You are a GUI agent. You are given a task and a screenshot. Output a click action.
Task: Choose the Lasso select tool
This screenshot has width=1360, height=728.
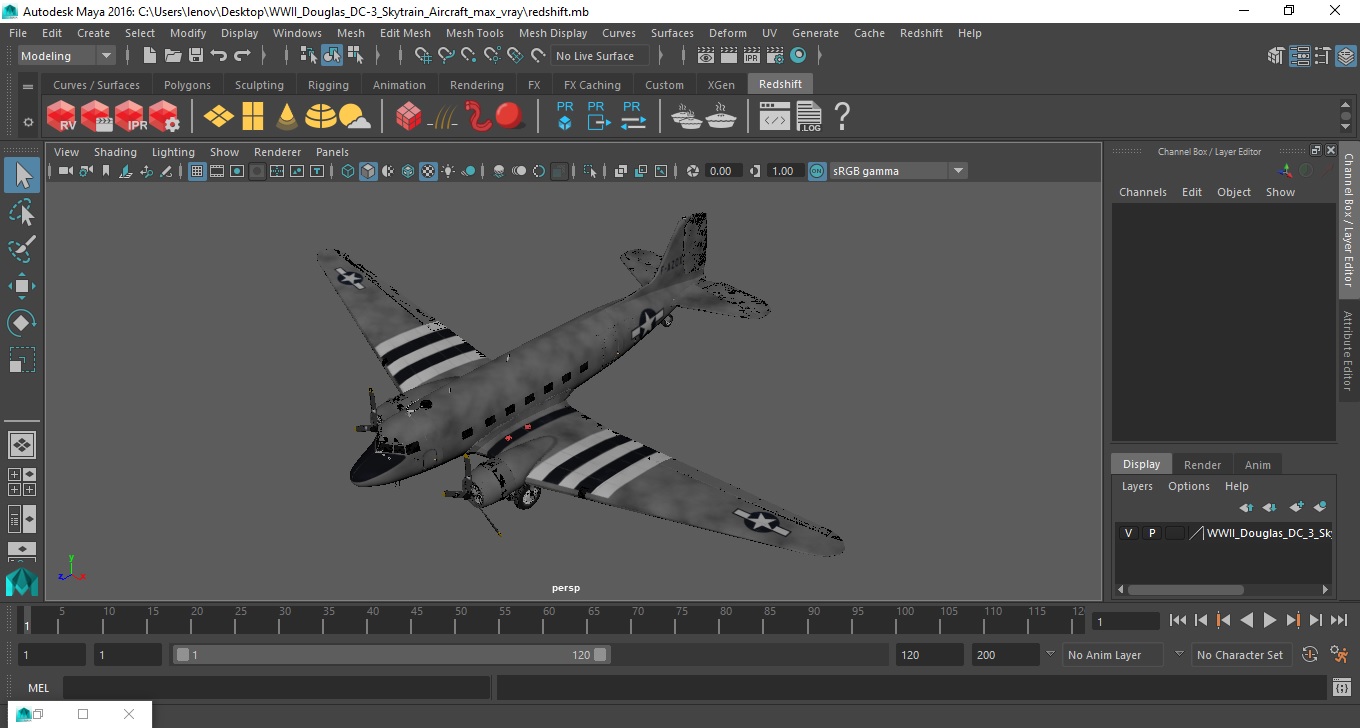(22, 212)
